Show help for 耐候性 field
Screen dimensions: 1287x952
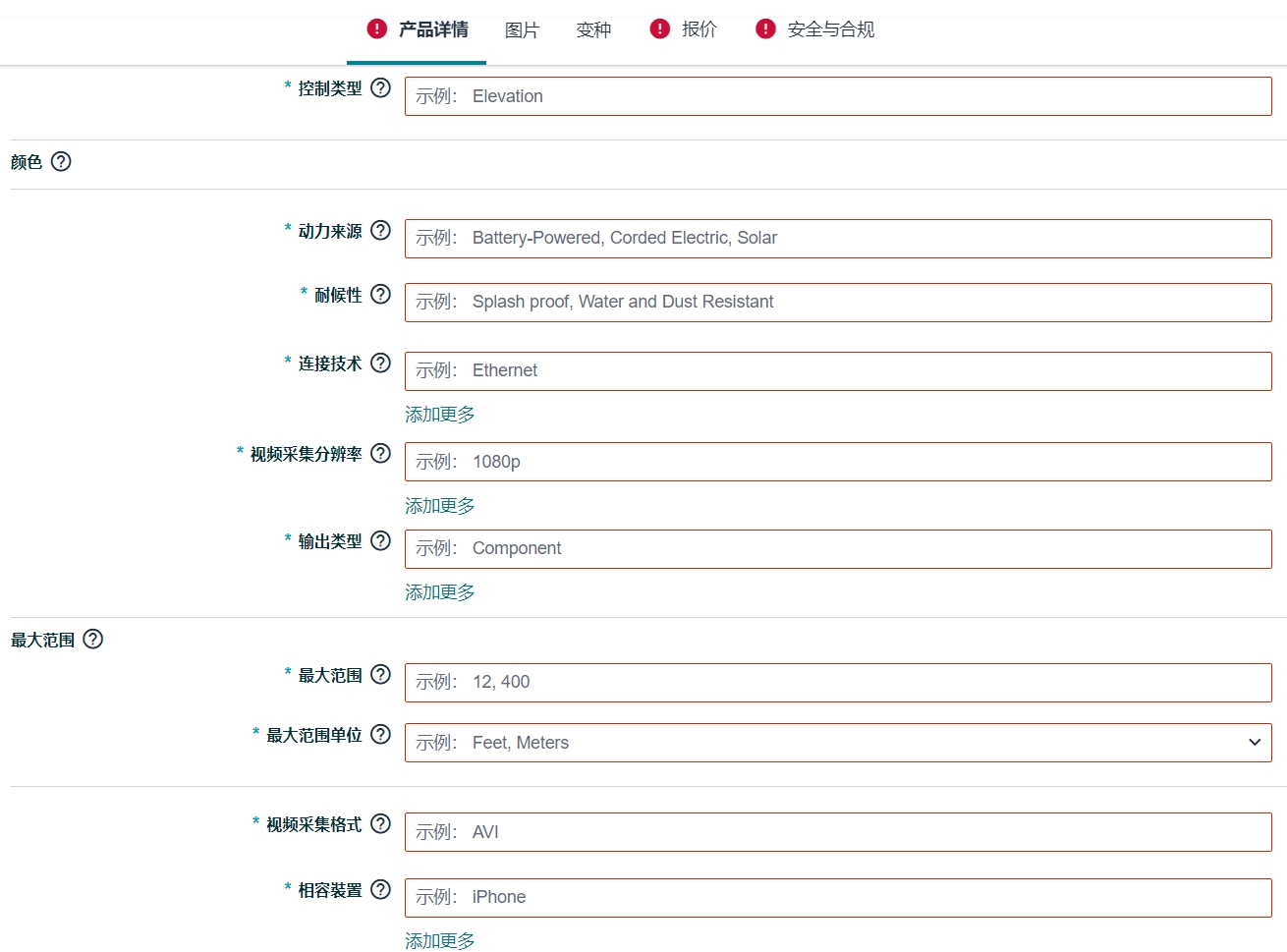(380, 295)
